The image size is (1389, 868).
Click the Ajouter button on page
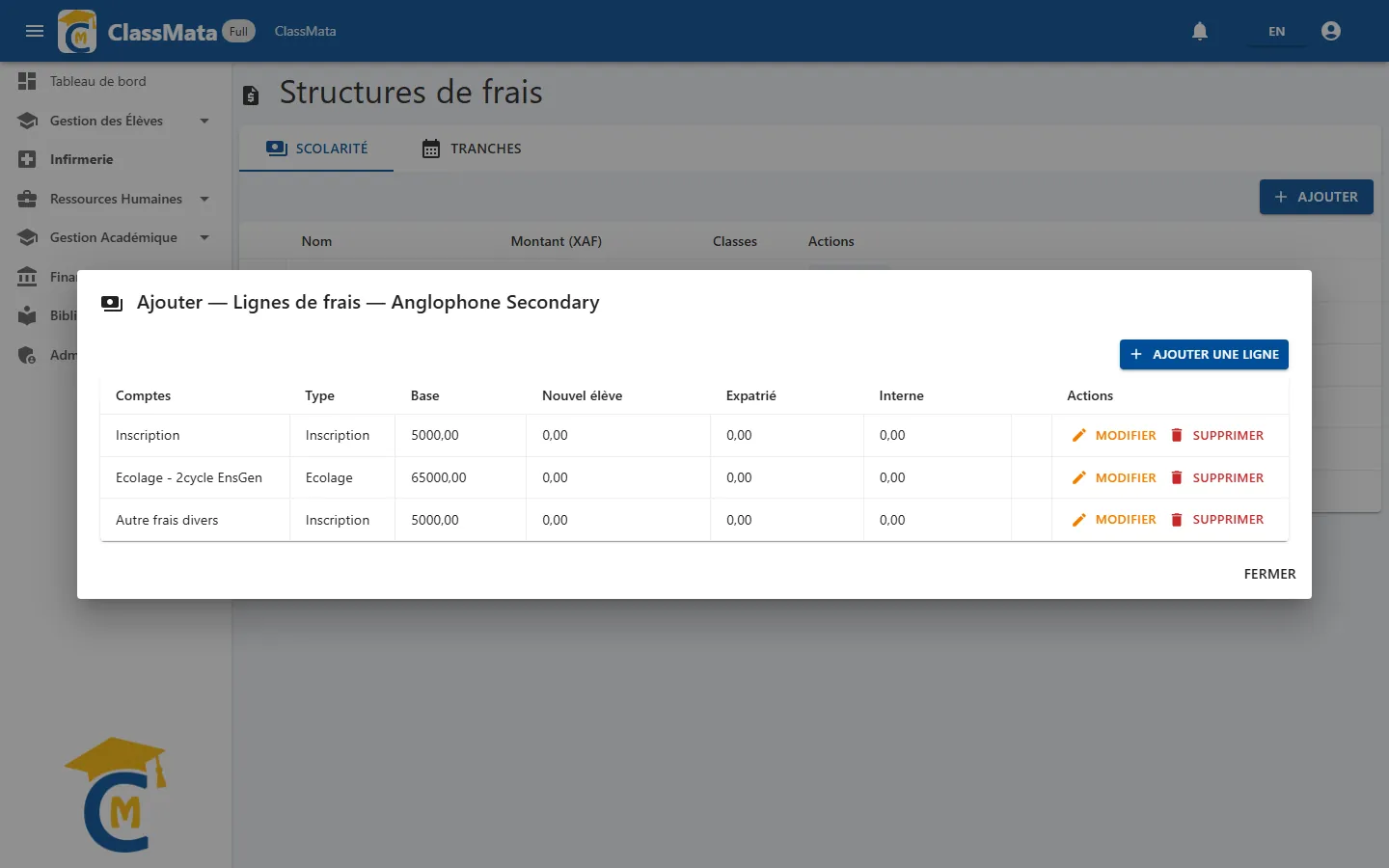[x=1316, y=197]
